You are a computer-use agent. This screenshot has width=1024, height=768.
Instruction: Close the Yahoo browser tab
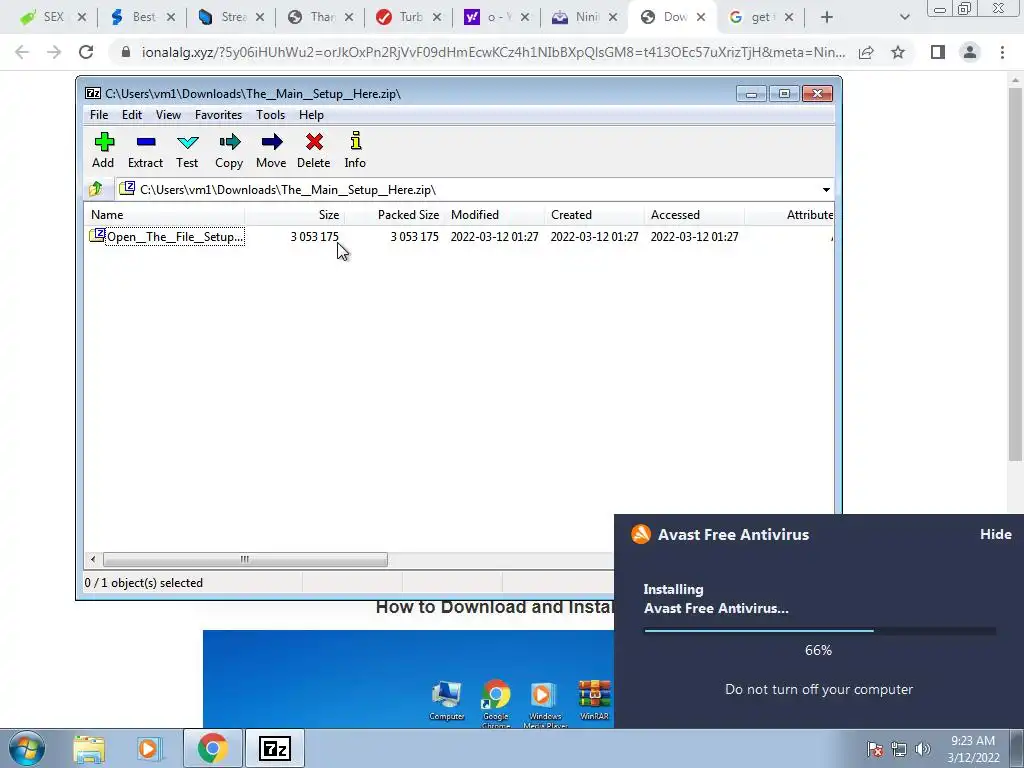pos(524,18)
